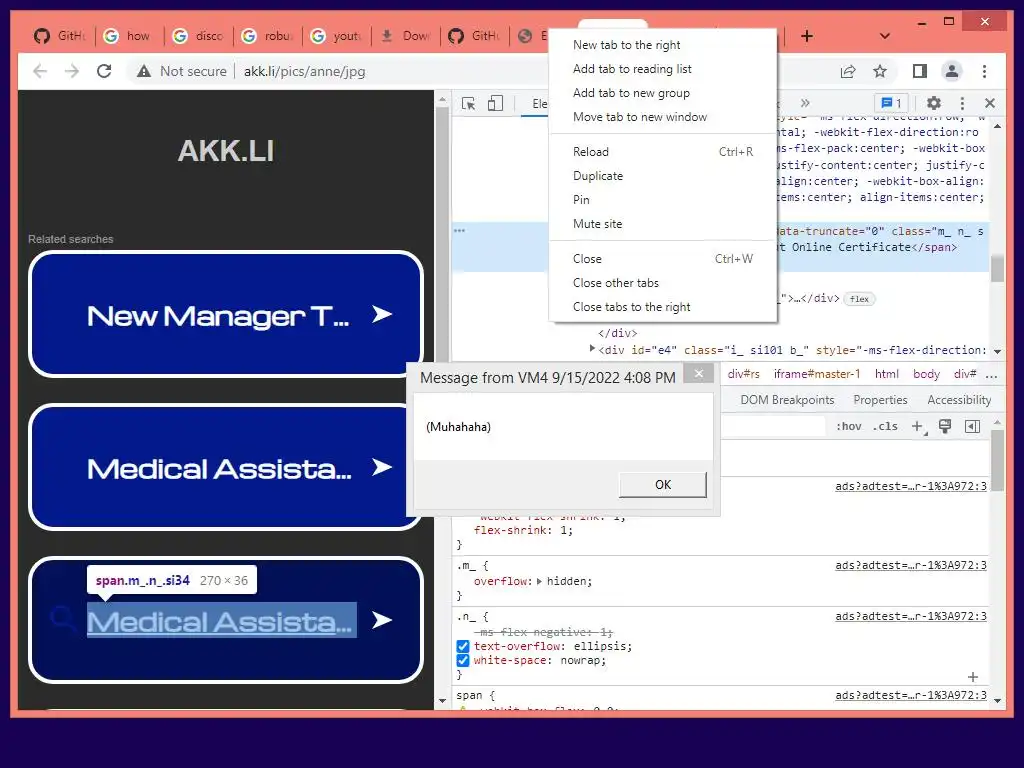This screenshot has width=1024, height=768.
Task: Select iframe#master-1 in the breadcrumb
Action: click(x=817, y=374)
